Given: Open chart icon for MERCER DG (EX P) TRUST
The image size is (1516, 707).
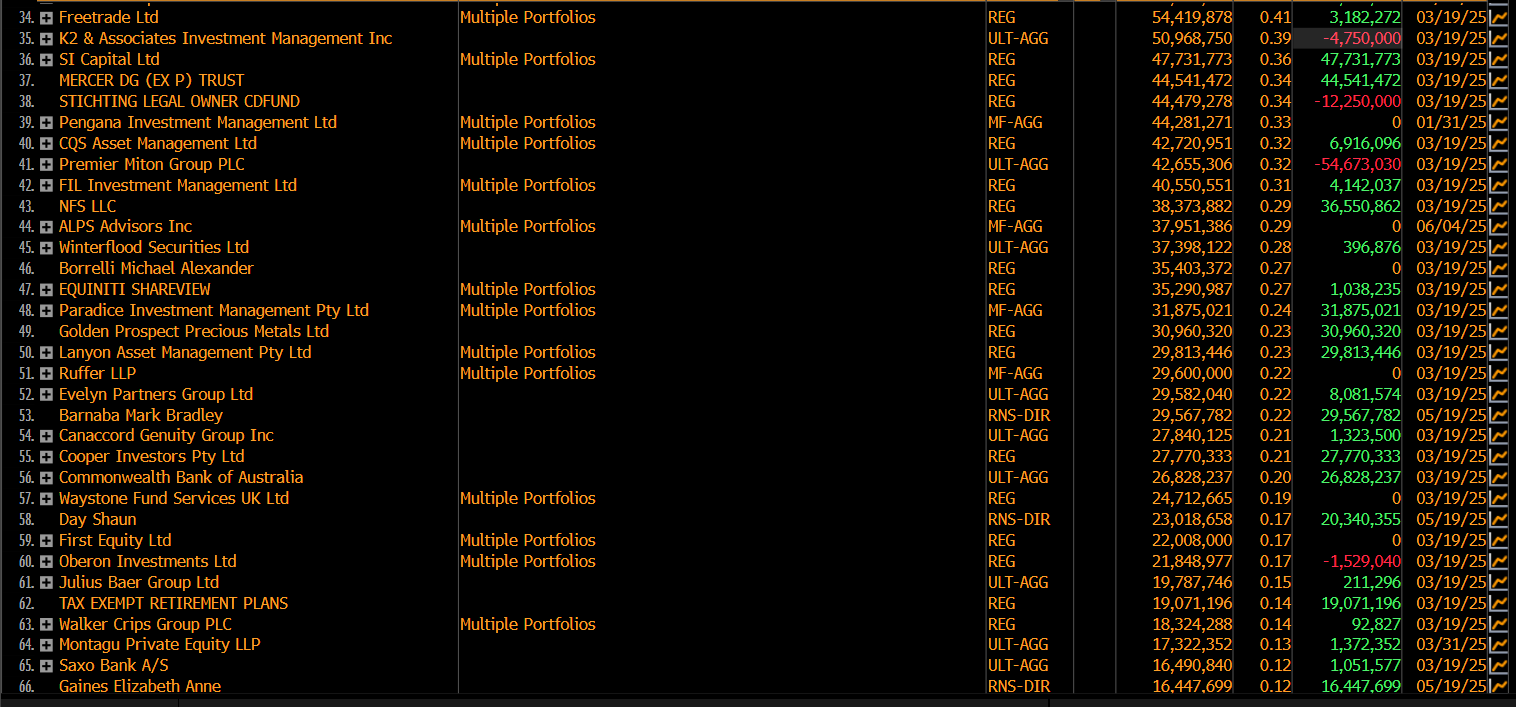Looking at the screenshot, I should pyautogui.click(x=1498, y=80).
